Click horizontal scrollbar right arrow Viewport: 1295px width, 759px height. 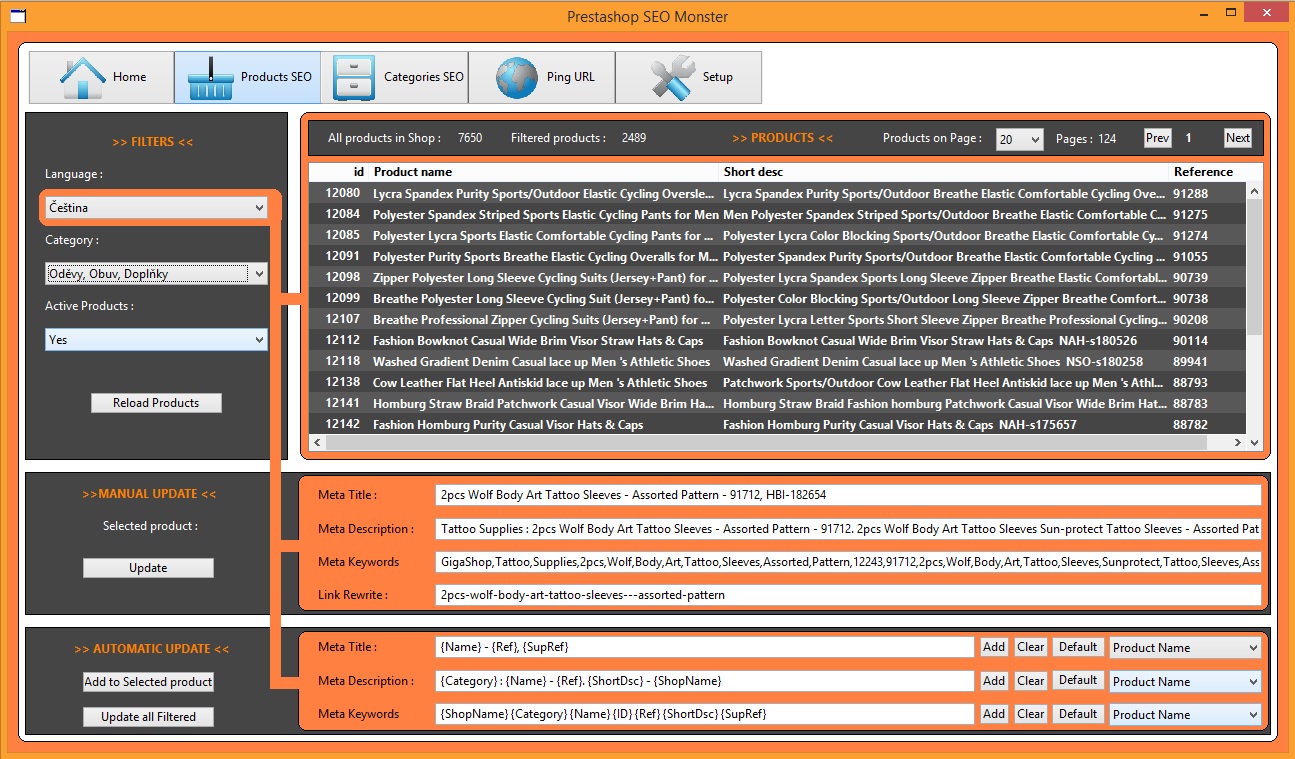point(1238,442)
